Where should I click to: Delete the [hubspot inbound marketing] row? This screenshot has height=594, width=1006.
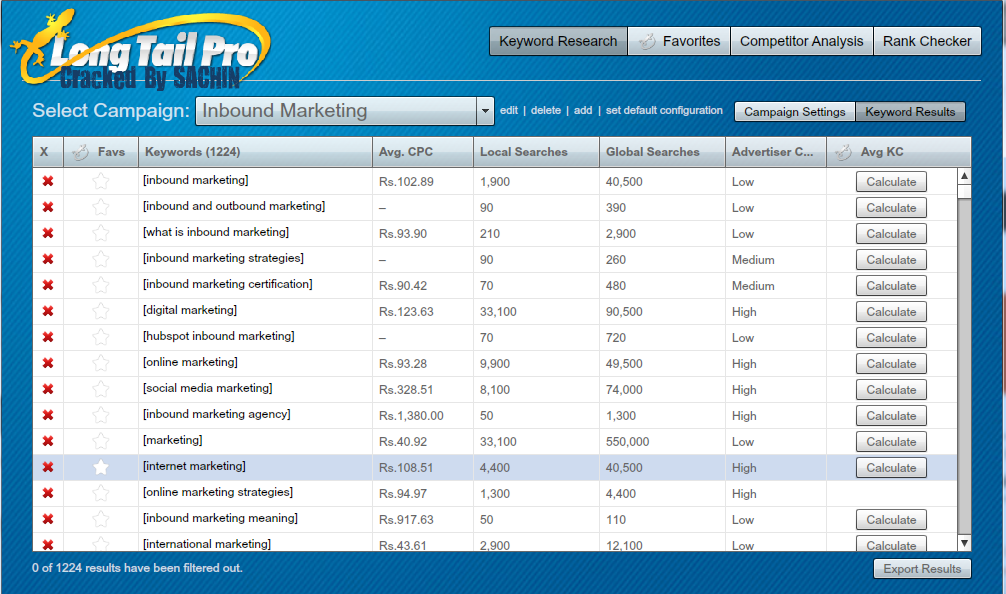tap(47, 337)
